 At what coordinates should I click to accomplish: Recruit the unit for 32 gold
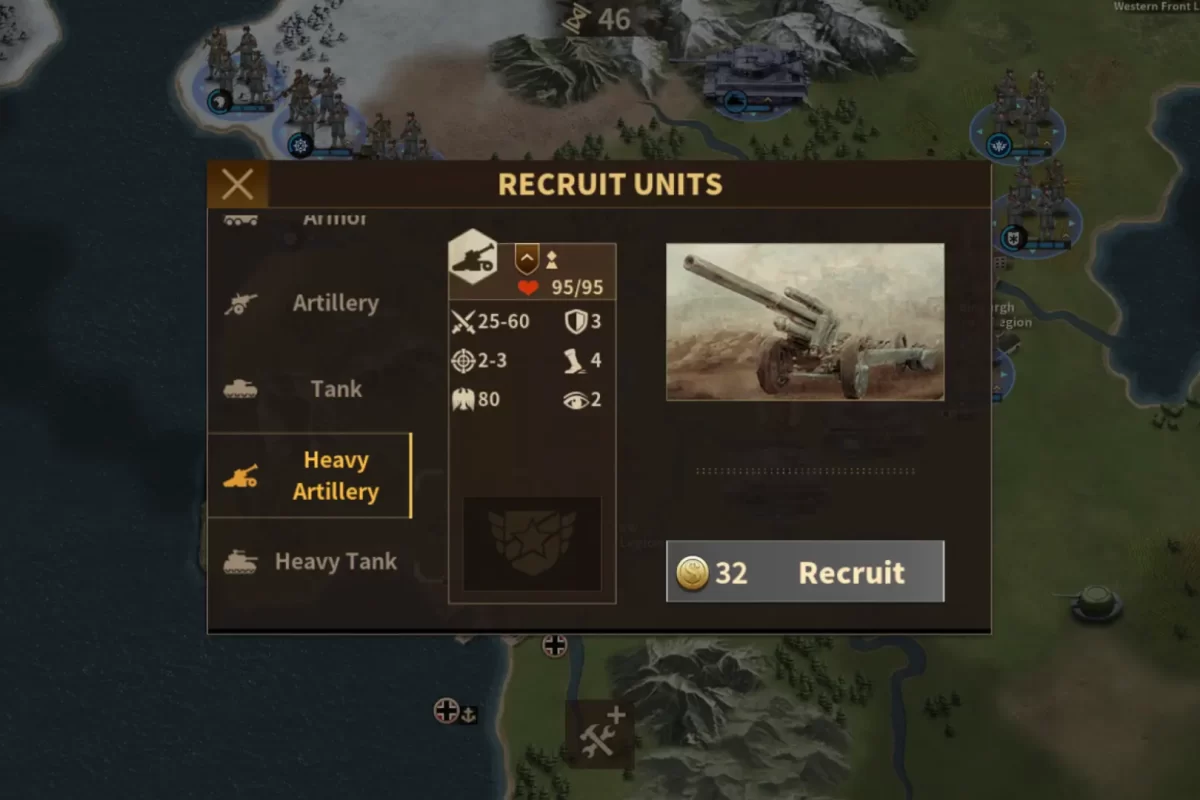805,572
